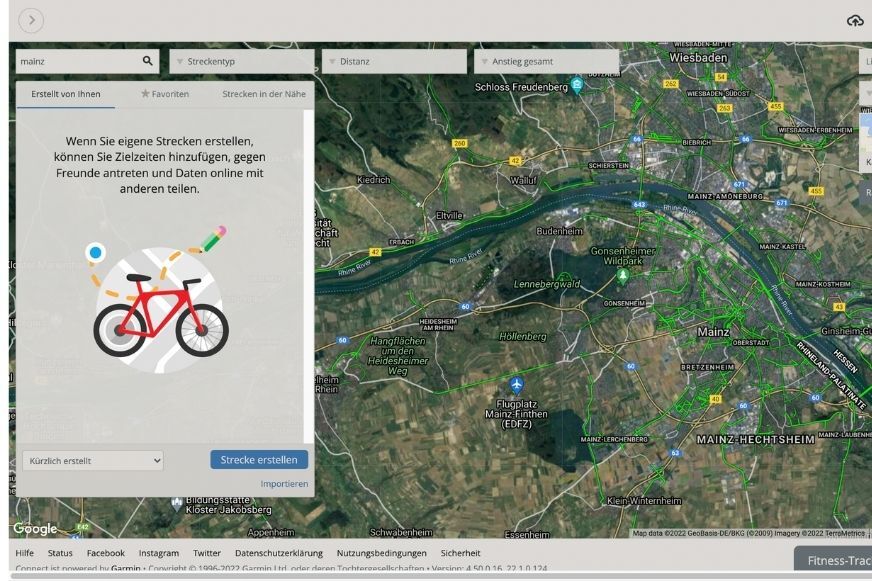Image resolution: width=872 pixels, height=581 pixels.
Task: Open the cloud sync icon top right
Action: click(x=855, y=18)
